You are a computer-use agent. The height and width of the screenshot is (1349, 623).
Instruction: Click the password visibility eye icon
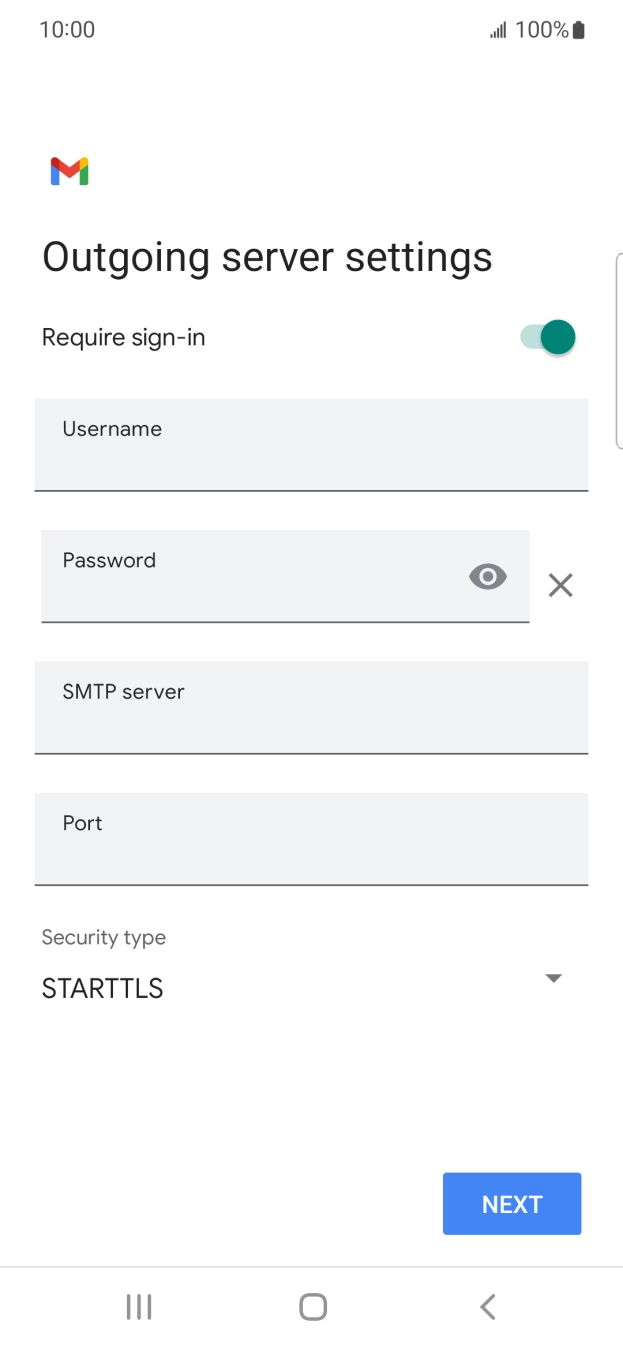tap(487, 576)
